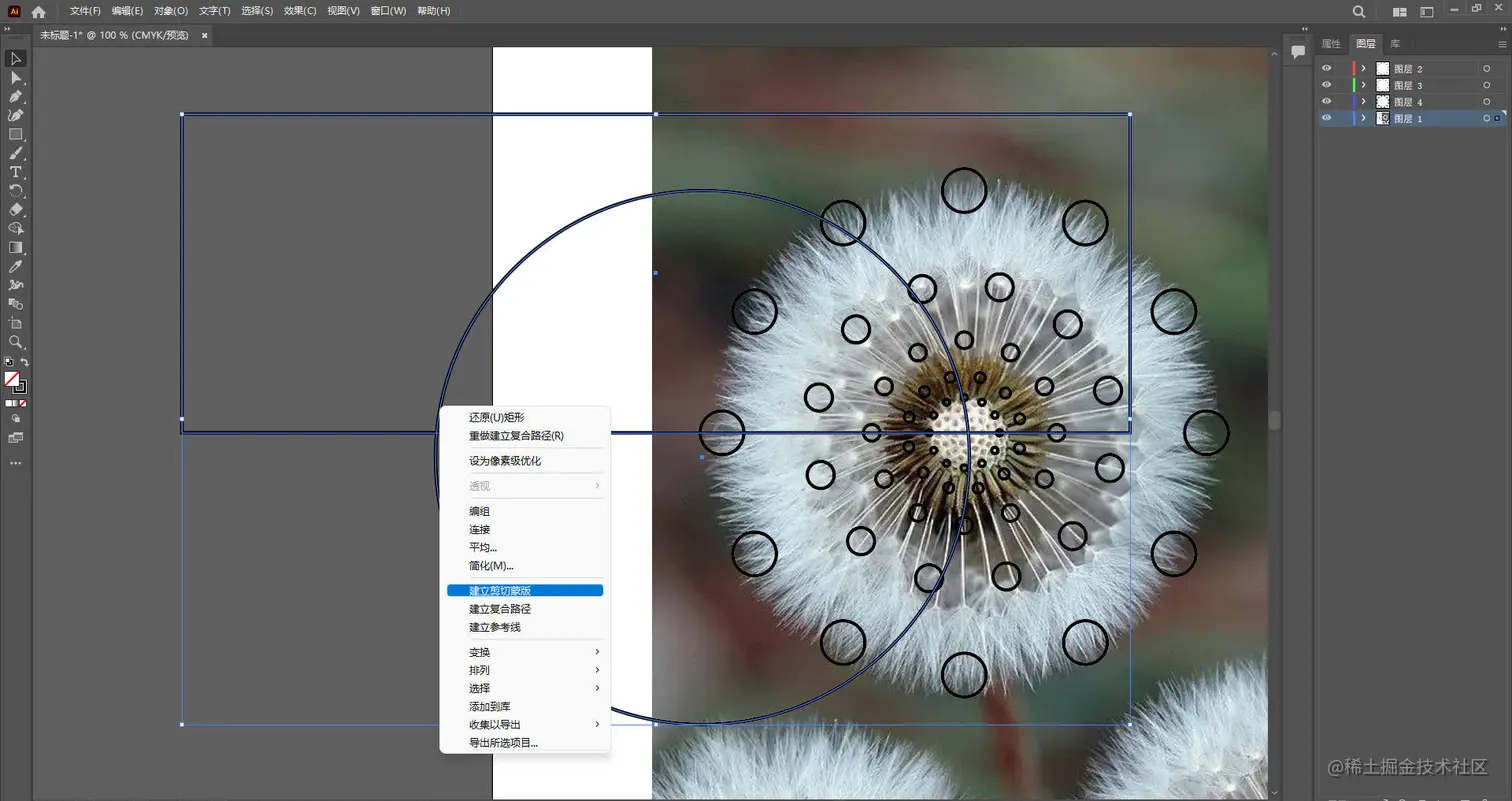Switch to 属性 panel tab
The height and width of the screenshot is (801, 1512).
click(x=1331, y=44)
